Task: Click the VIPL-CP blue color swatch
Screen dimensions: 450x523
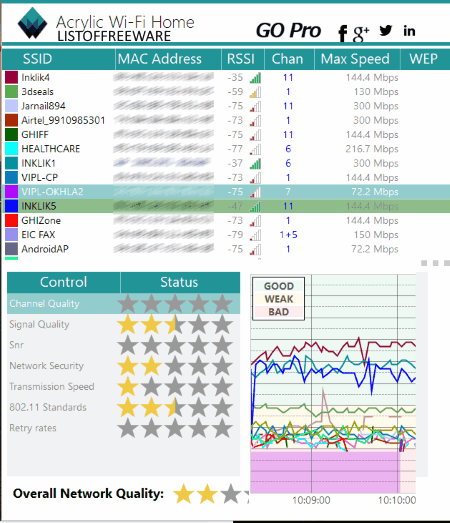Action: (11, 177)
